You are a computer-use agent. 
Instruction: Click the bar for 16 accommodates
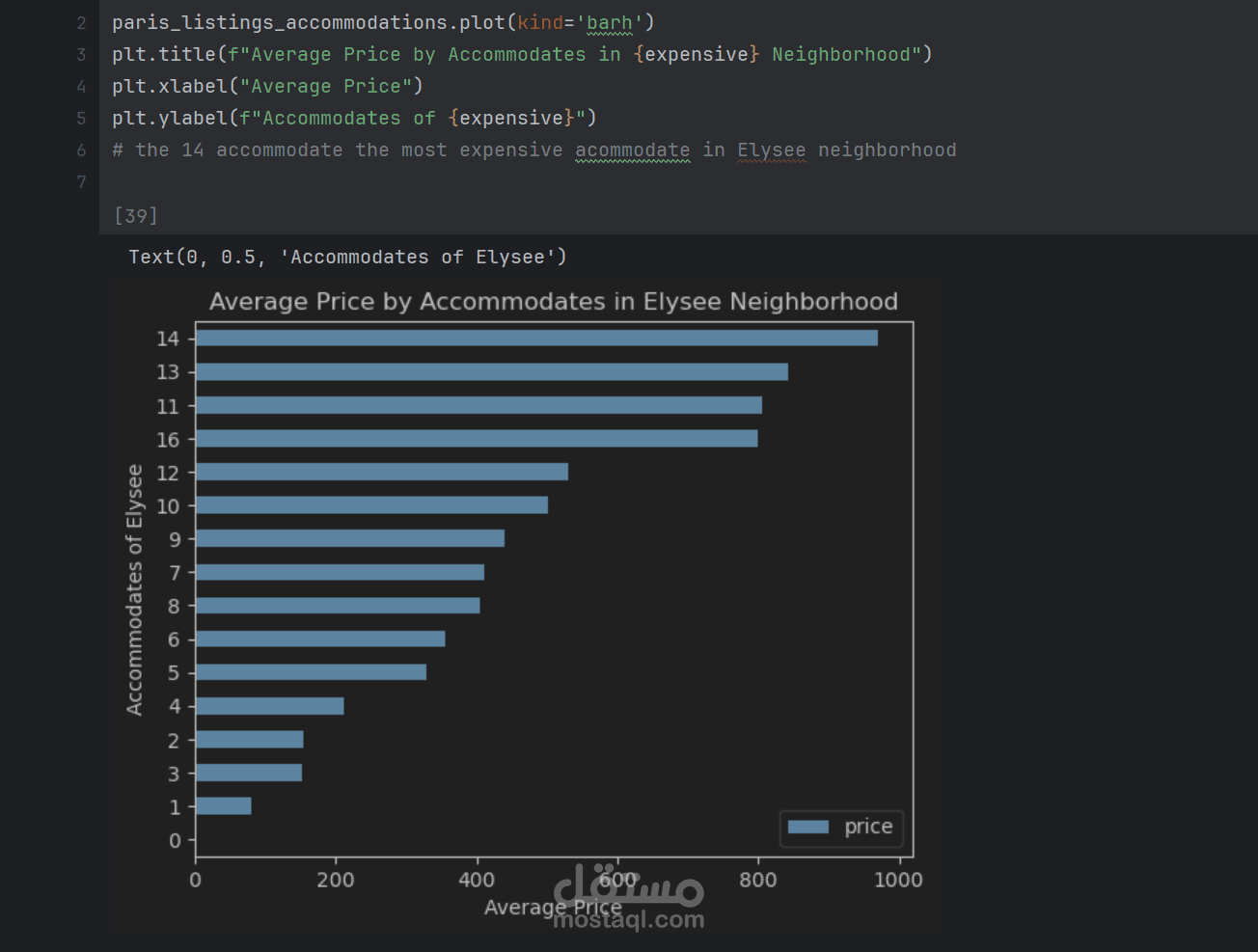[477, 438]
